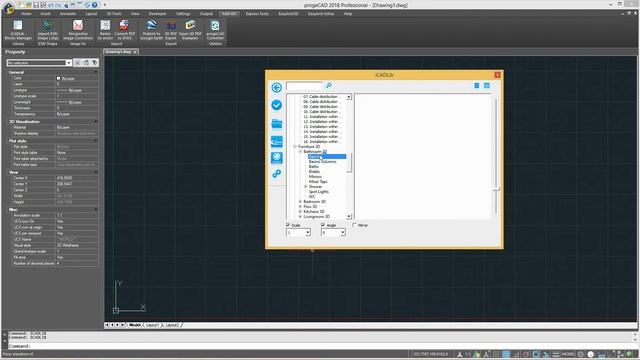Switch iCADLib to the second view mode icon
The width and height of the screenshot is (640, 360).
(x=487, y=85)
